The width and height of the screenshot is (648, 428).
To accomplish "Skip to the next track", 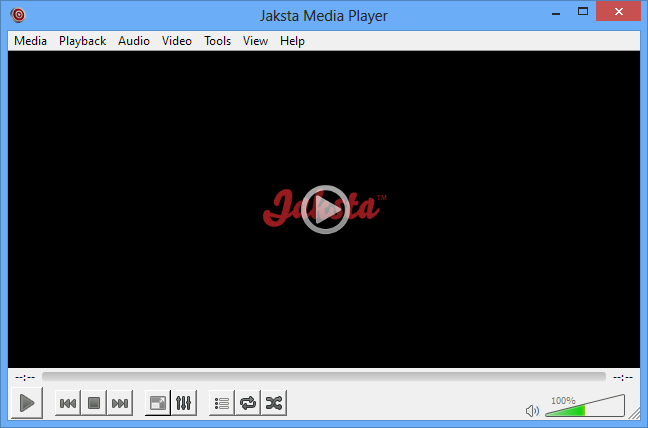I will pyautogui.click(x=120, y=403).
